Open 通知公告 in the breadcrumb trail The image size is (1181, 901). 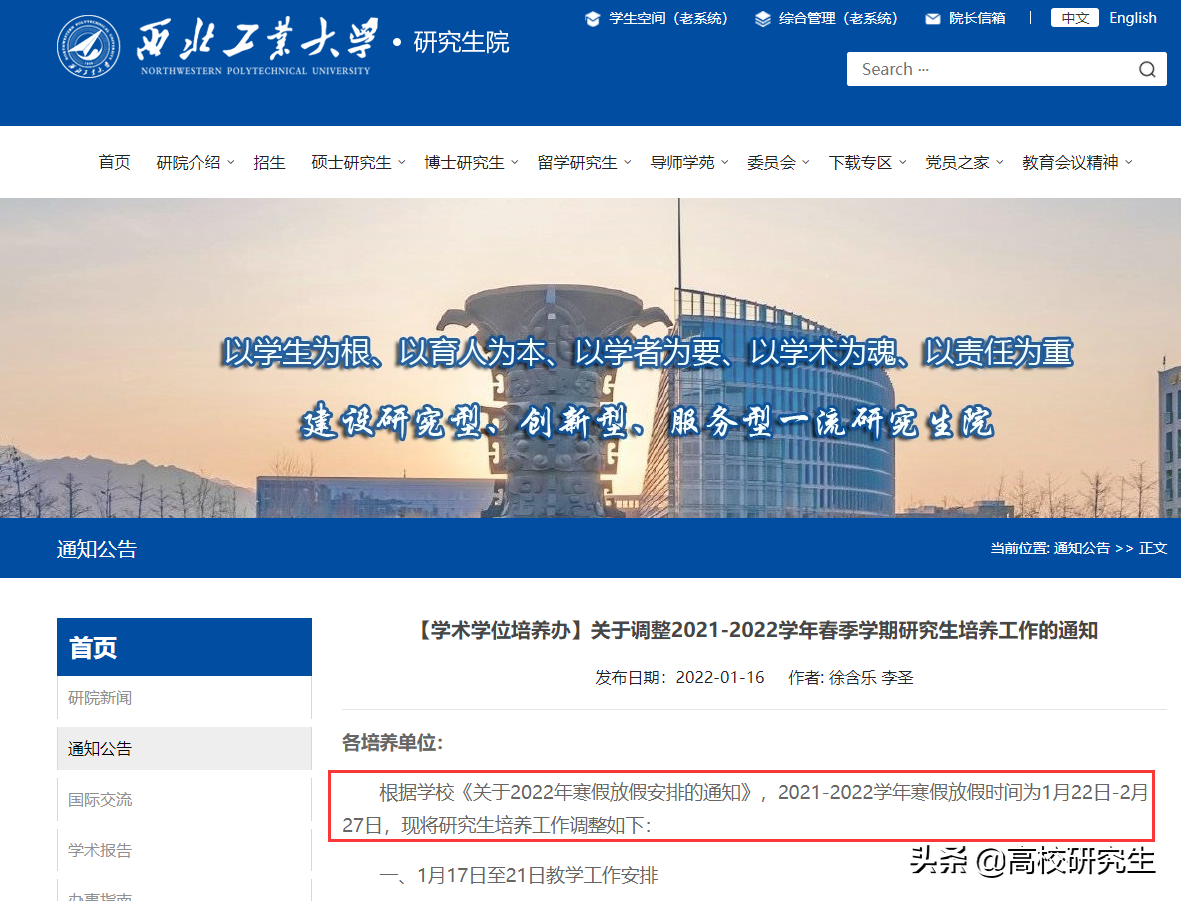[1080, 548]
